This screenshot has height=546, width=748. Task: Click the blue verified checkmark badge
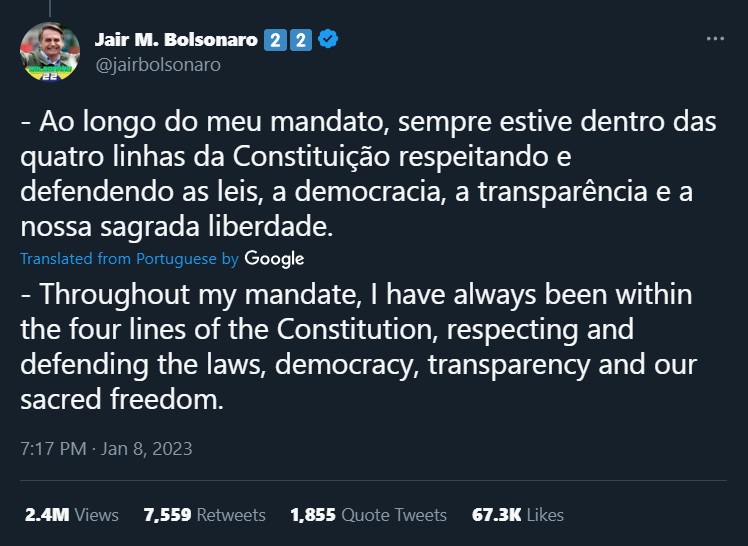pyautogui.click(x=328, y=39)
